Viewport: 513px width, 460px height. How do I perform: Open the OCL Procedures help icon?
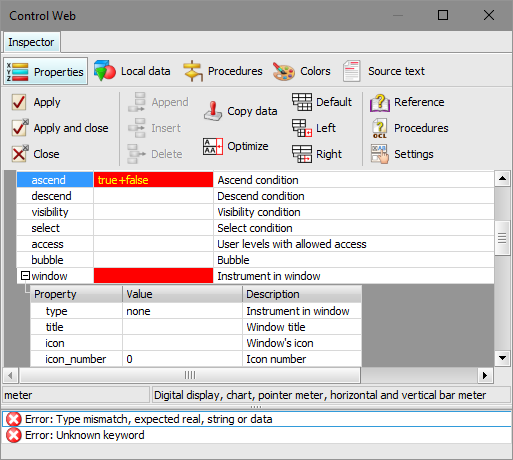click(380, 128)
